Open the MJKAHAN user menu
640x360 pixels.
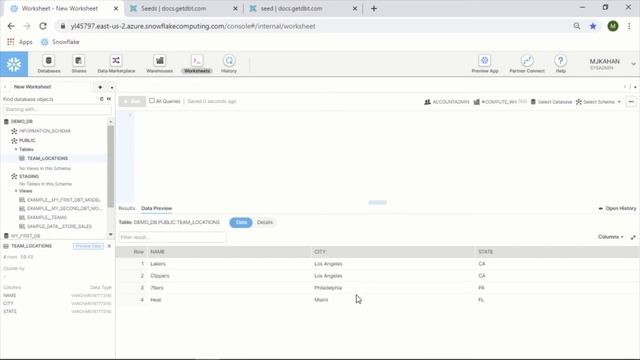tap(612, 64)
